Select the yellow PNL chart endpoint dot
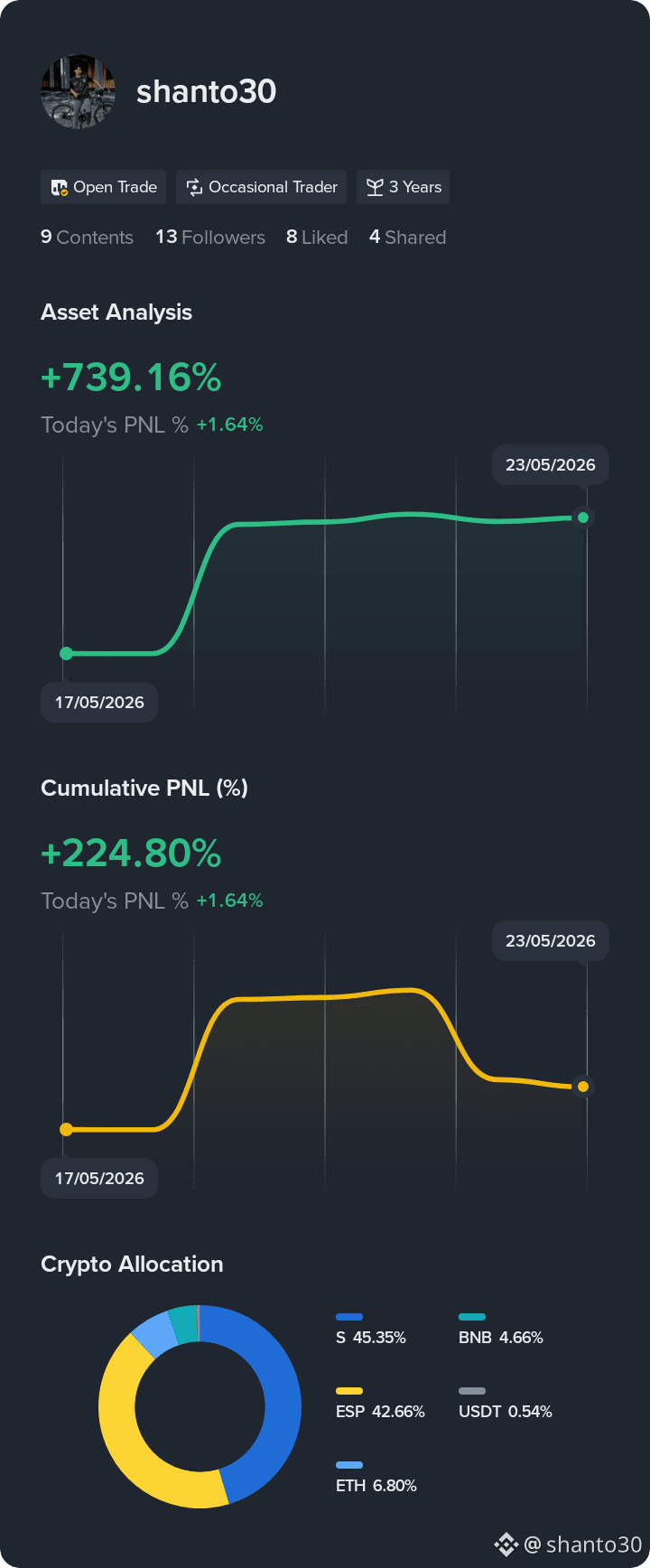 click(583, 1087)
